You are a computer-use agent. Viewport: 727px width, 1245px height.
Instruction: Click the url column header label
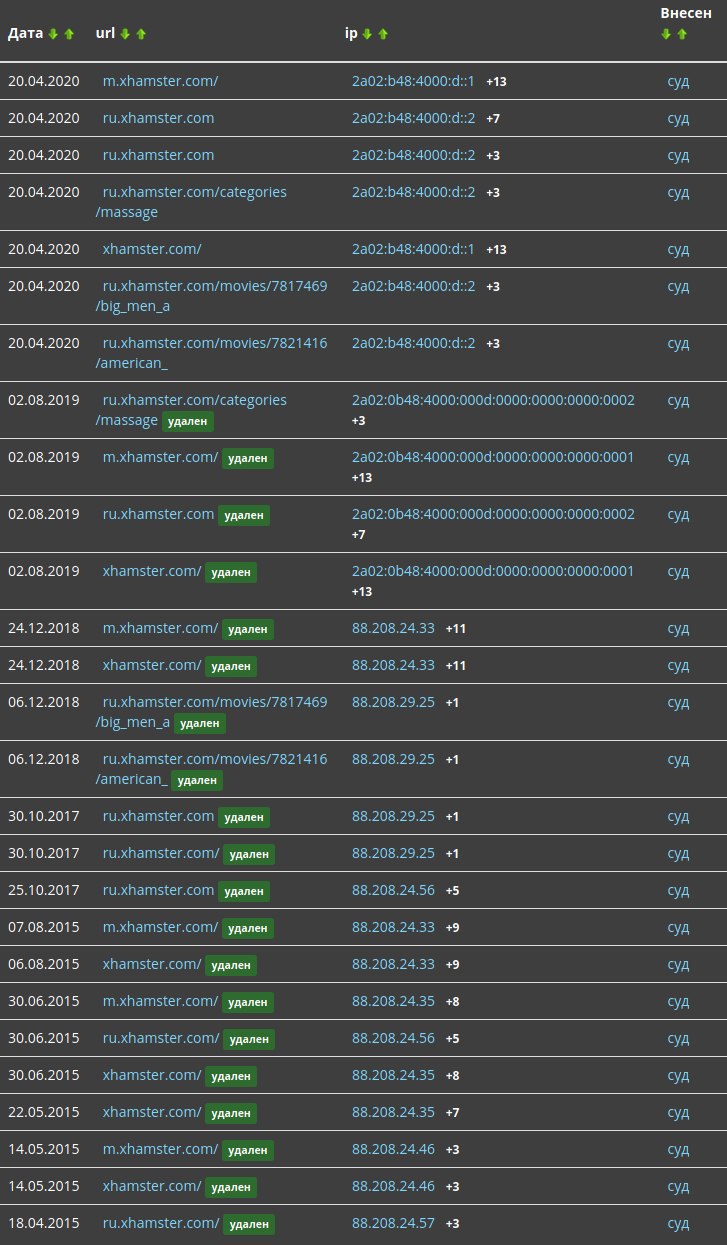point(105,34)
